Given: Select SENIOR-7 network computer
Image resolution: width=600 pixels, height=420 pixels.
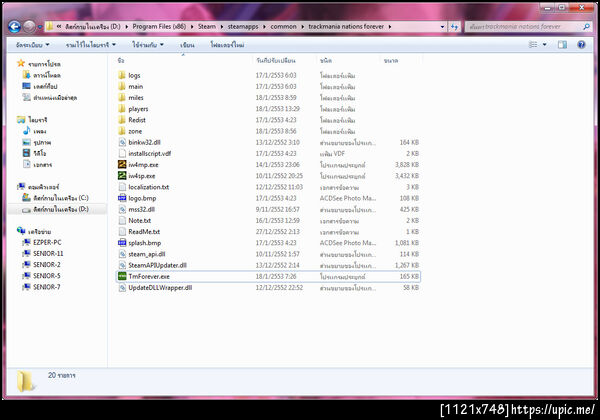Looking at the screenshot, I should point(41,287).
